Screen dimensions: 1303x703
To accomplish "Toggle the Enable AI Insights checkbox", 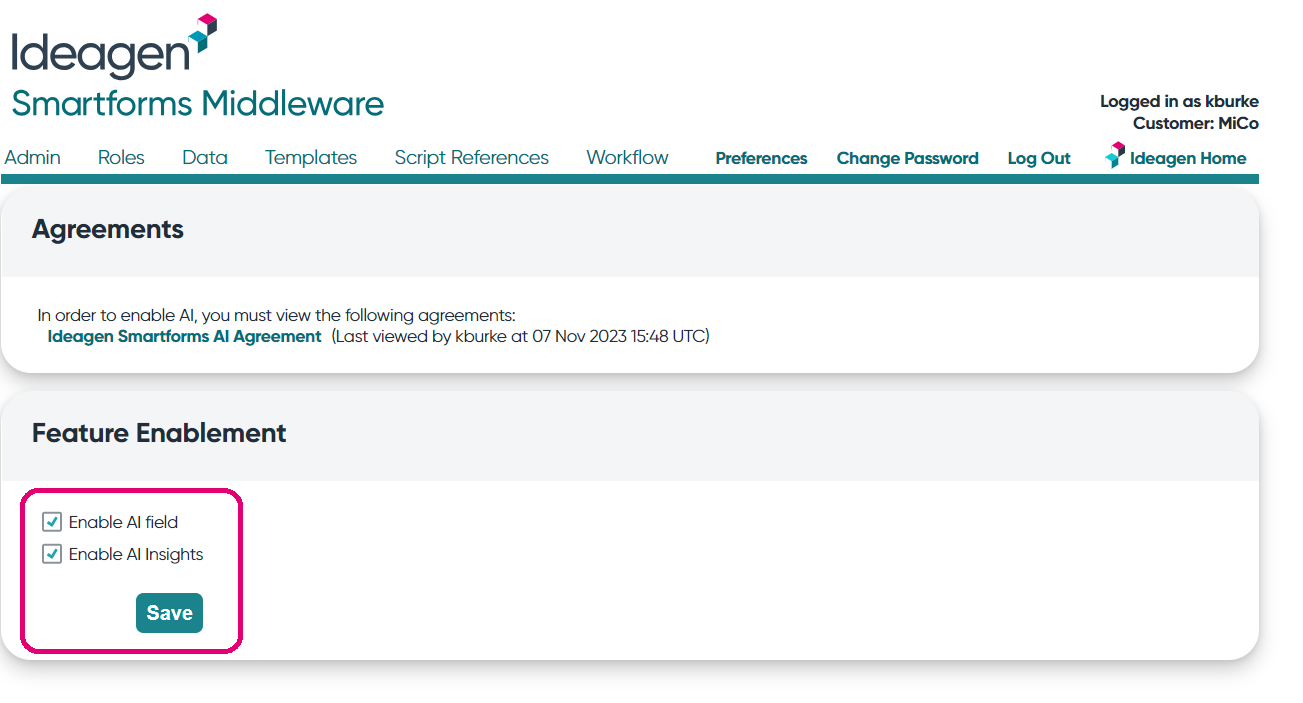I will pos(52,554).
